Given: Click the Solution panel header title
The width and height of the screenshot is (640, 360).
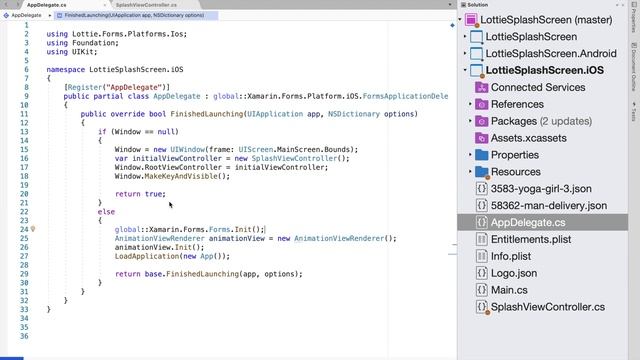Looking at the screenshot, I should (477, 5).
